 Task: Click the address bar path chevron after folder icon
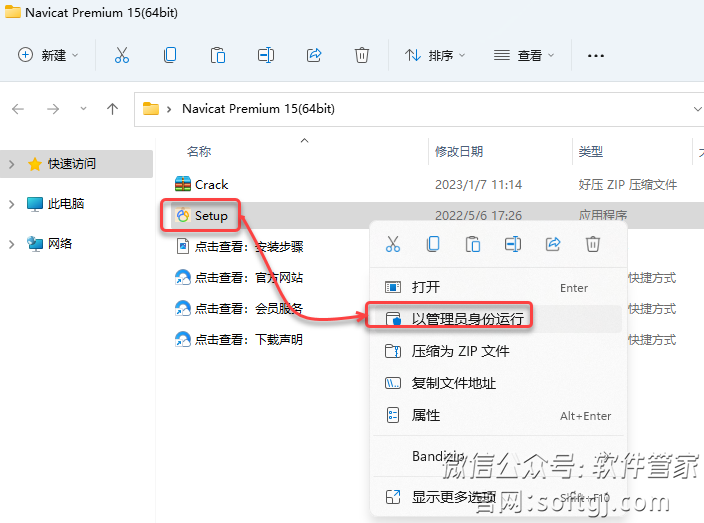(x=169, y=109)
